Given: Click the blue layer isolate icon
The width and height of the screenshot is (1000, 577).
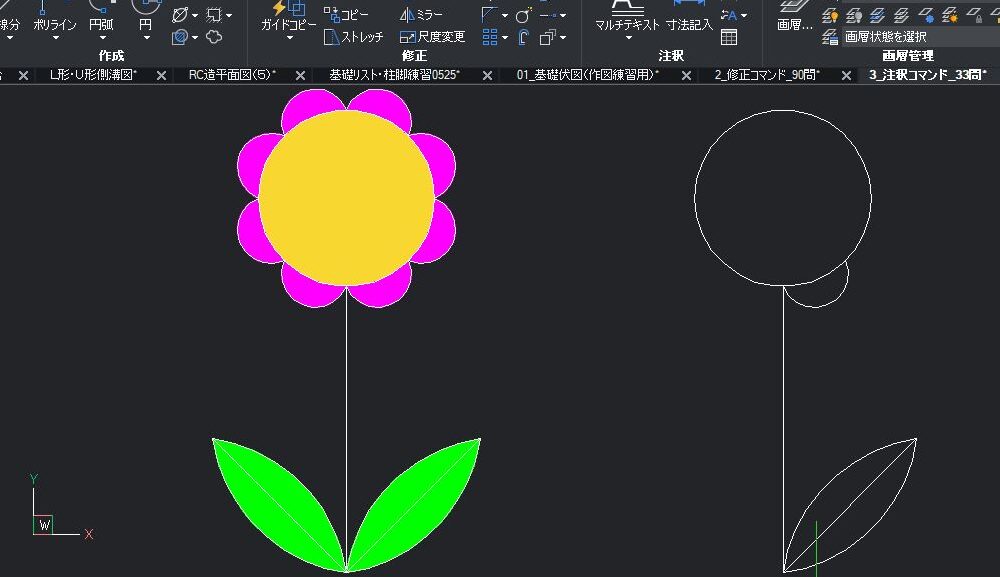Looking at the screenshot, I should [878, 15].
